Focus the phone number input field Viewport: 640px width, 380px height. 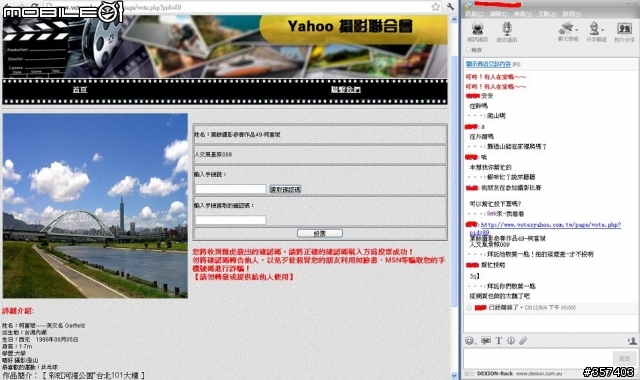tap(230, 189)
